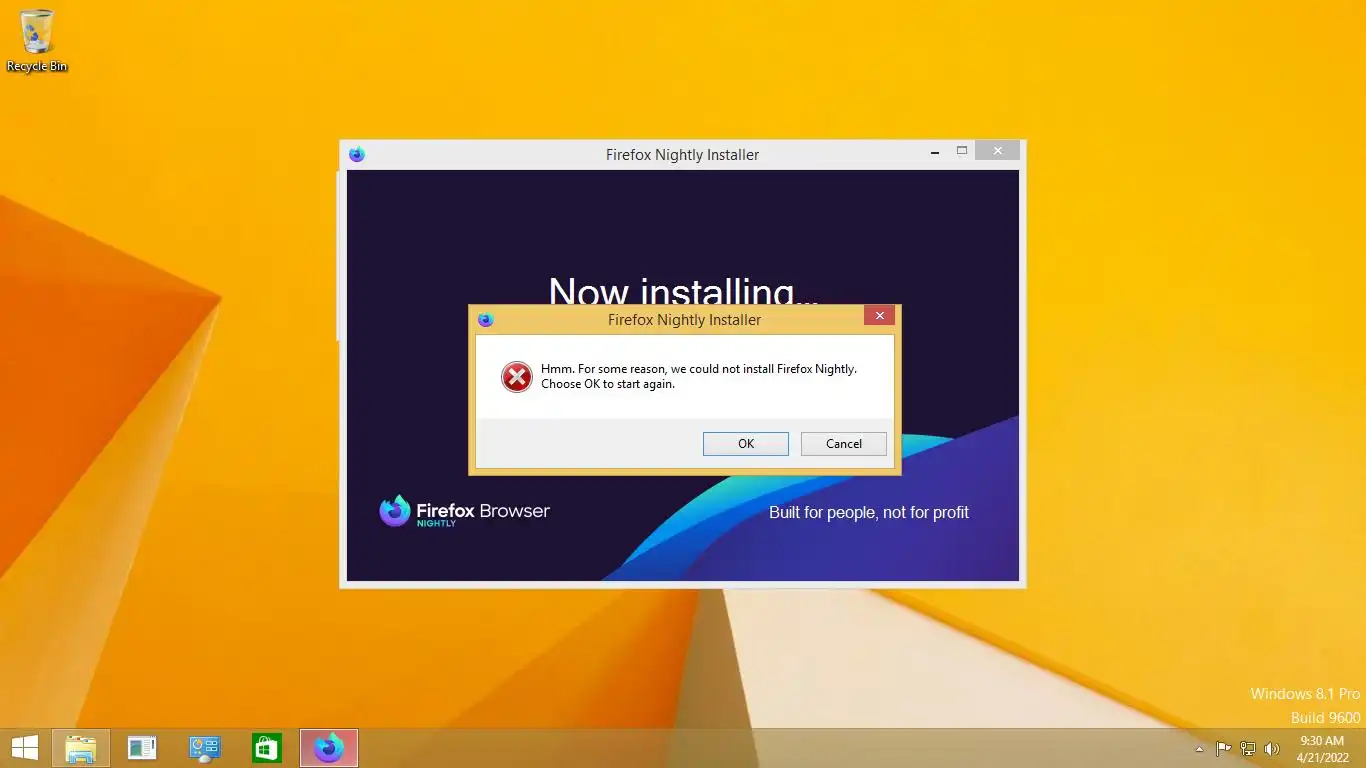Show hidden system tray icons arrow

1200,749
